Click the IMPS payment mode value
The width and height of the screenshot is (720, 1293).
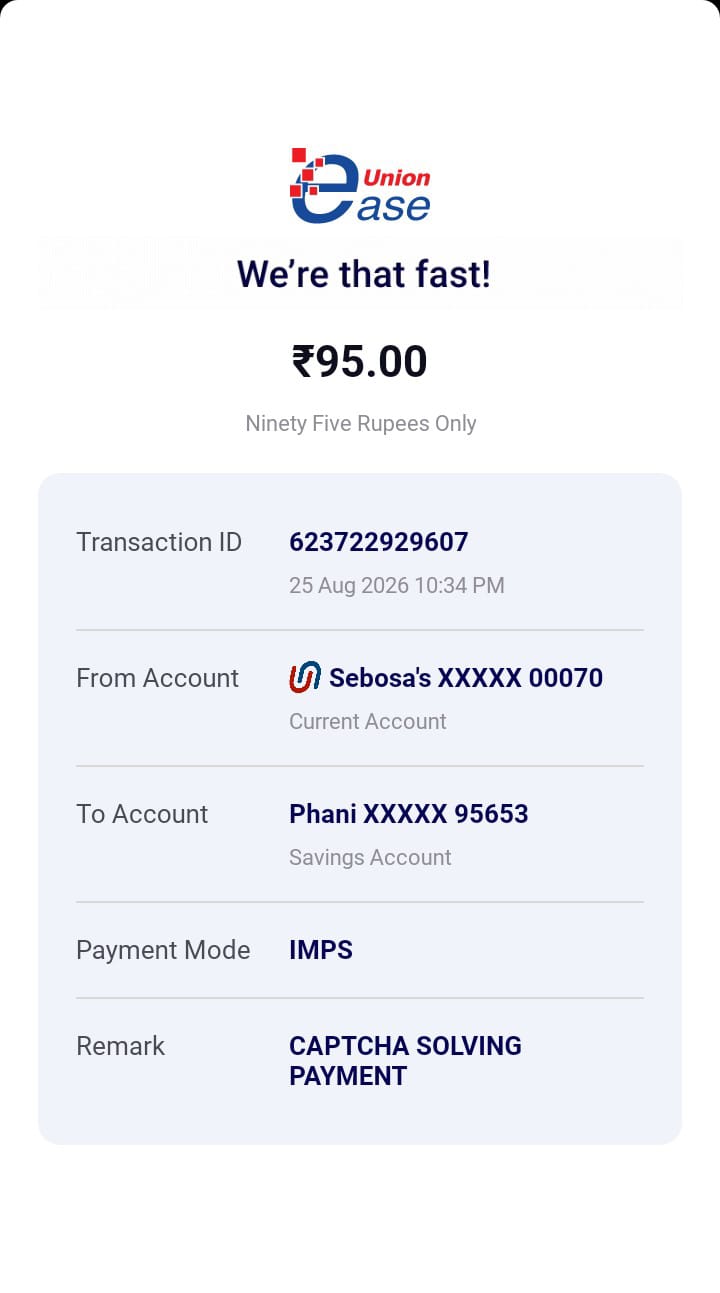pos(321,950)
